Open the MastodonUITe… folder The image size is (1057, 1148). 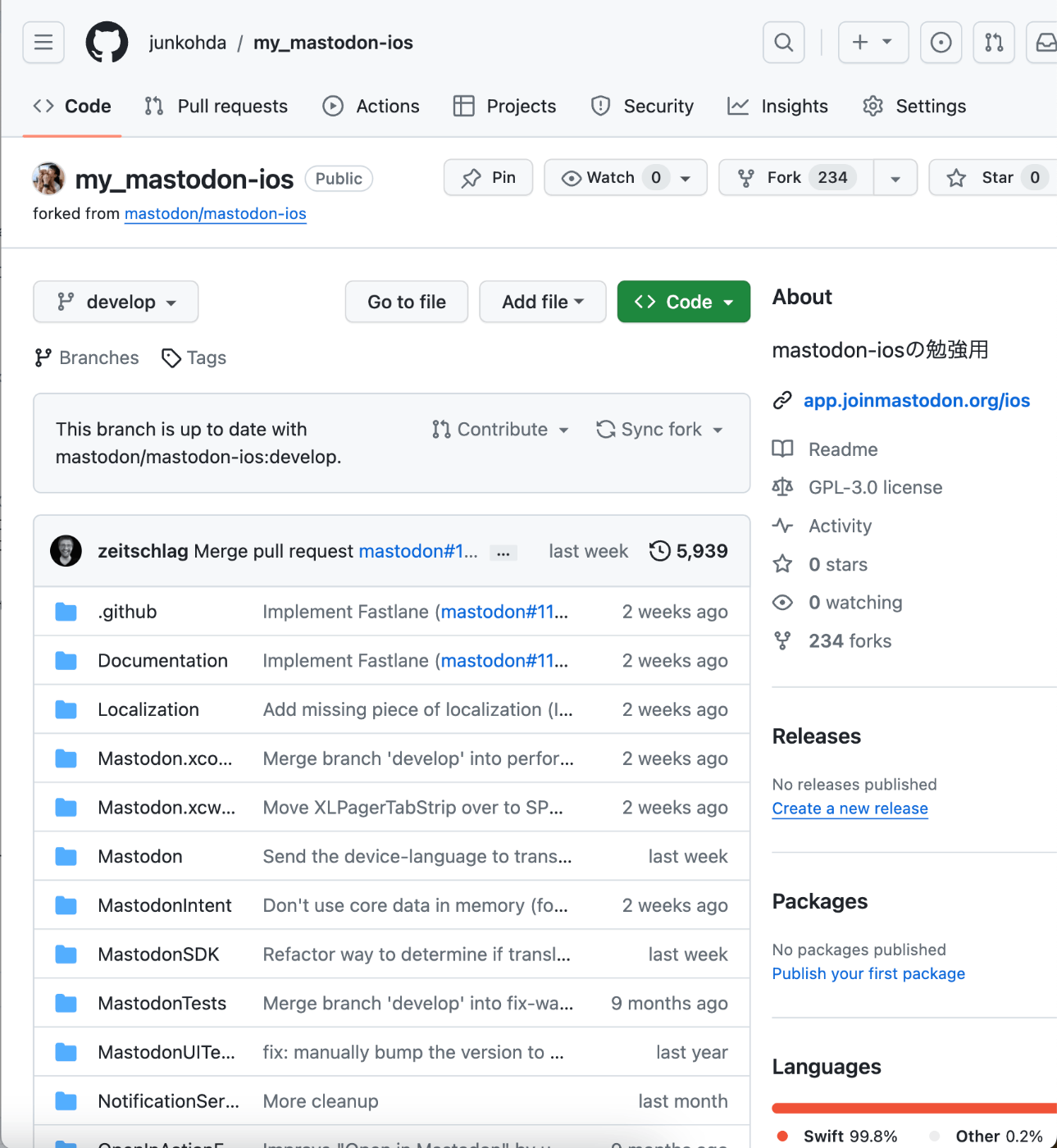[x=166, y=1053]
